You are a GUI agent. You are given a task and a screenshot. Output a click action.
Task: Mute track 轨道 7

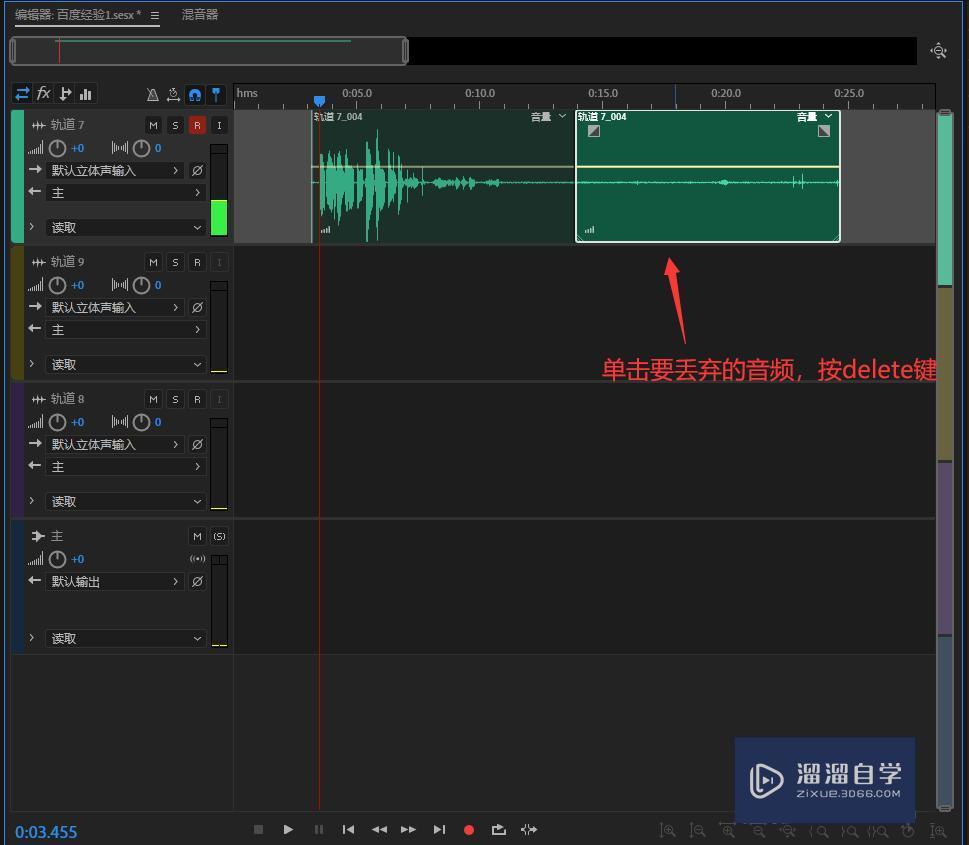(153, 125)
